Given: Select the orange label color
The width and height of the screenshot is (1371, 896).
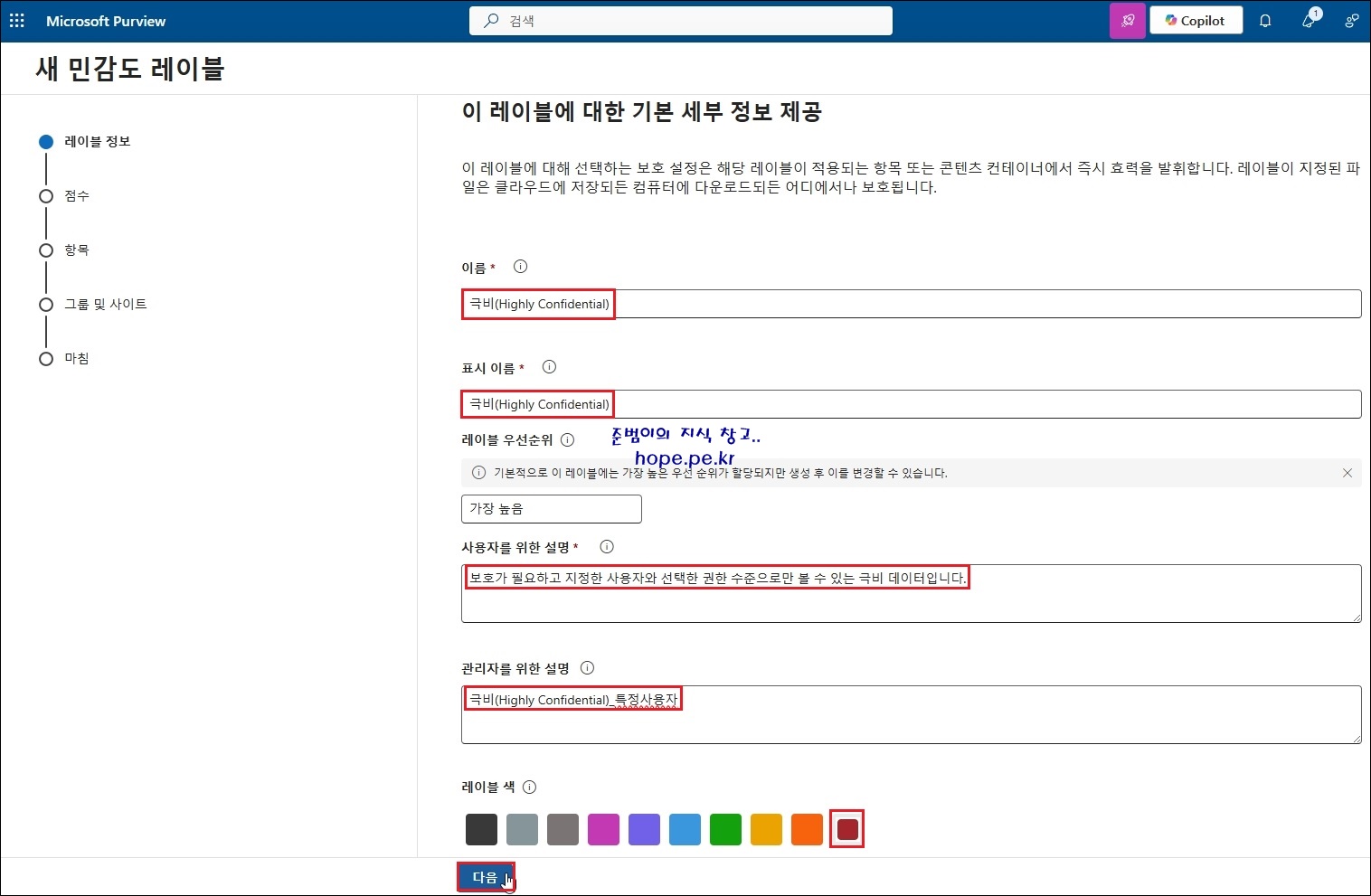Looking at the screenshot, I should pos(807,829).
